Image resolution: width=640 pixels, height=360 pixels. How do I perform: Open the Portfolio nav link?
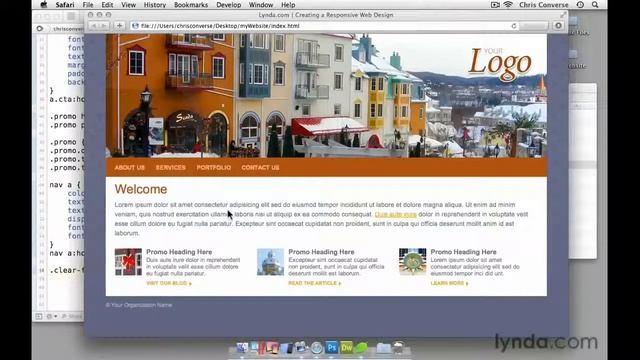(213, 167)
